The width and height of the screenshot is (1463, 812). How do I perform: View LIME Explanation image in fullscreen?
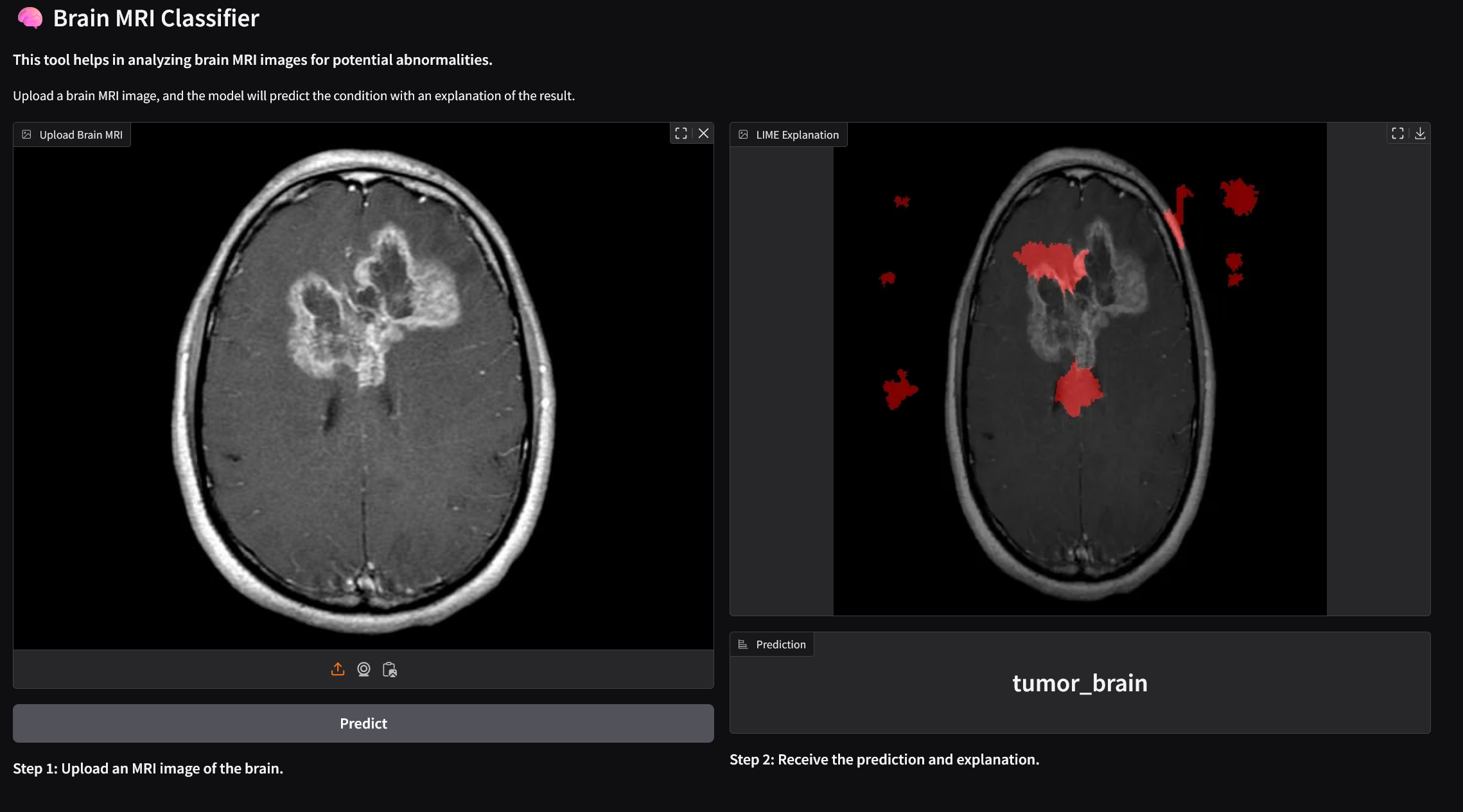(x=1397, y=134)
